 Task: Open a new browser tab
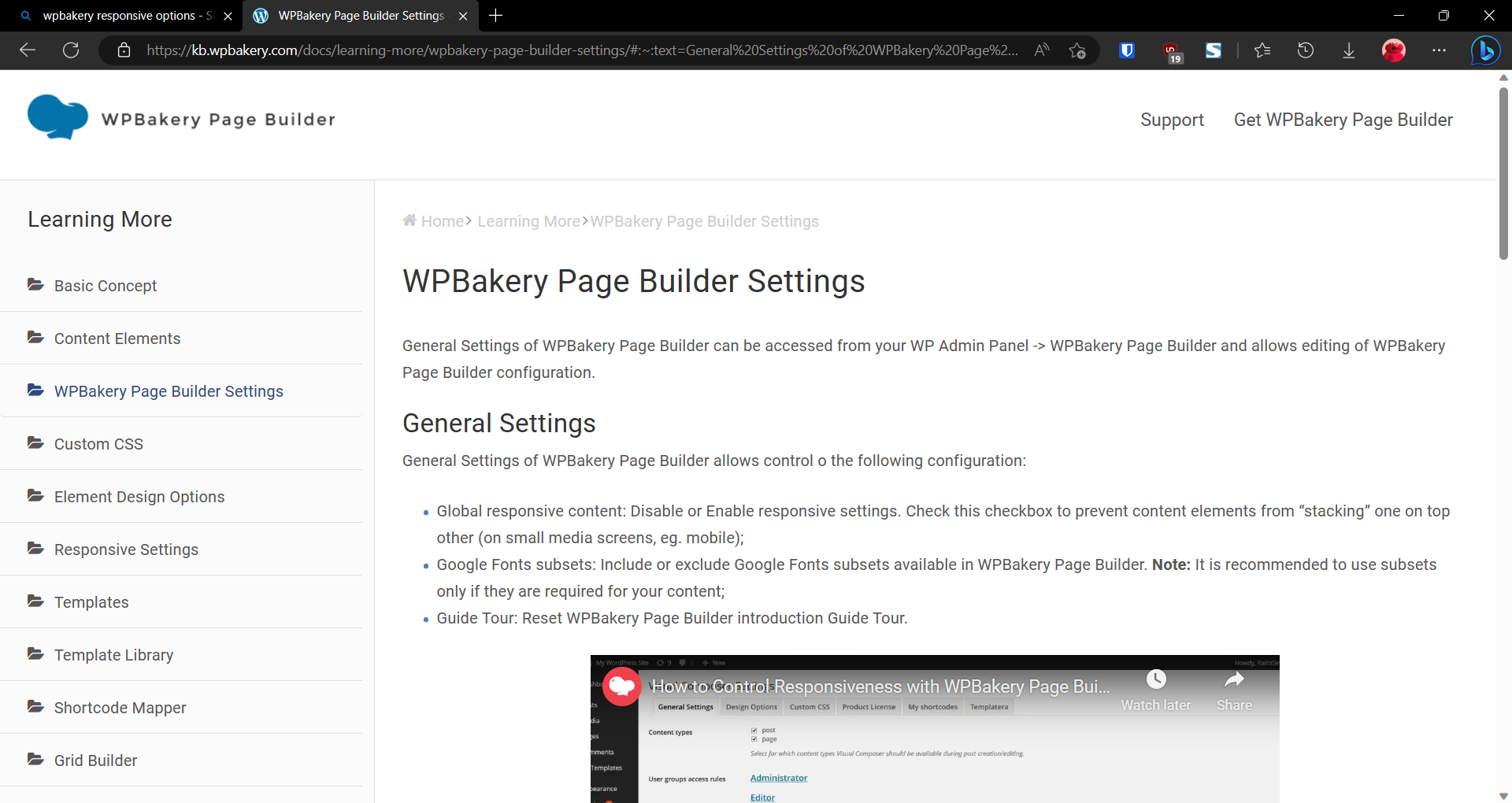pyautogui.click(x=495, y=16)
